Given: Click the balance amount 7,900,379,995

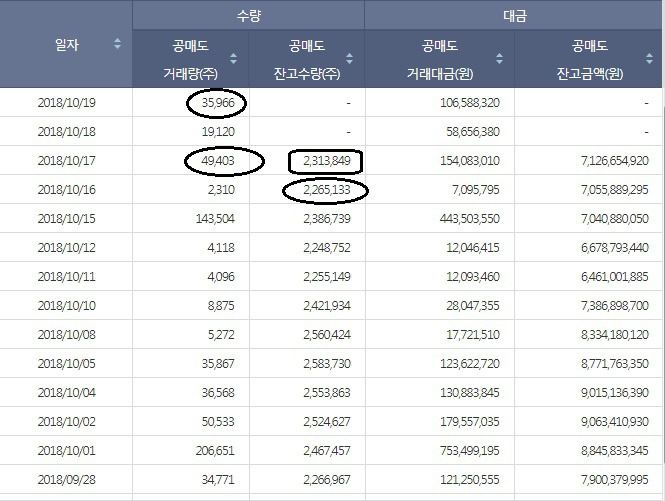Looking at the screenshot, I should pyautogui.click(x=615, y=480).
